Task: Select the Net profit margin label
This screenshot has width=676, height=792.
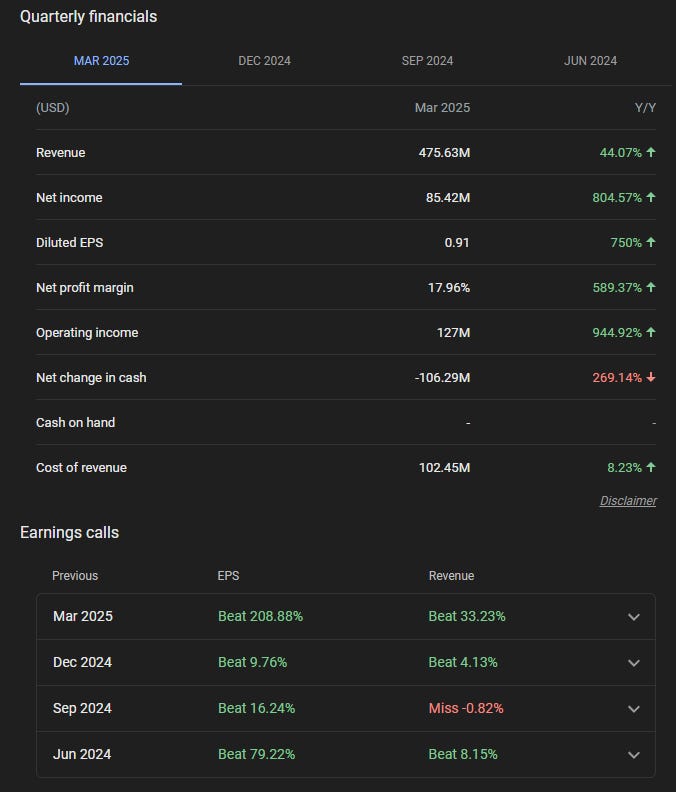Action: 85,287
